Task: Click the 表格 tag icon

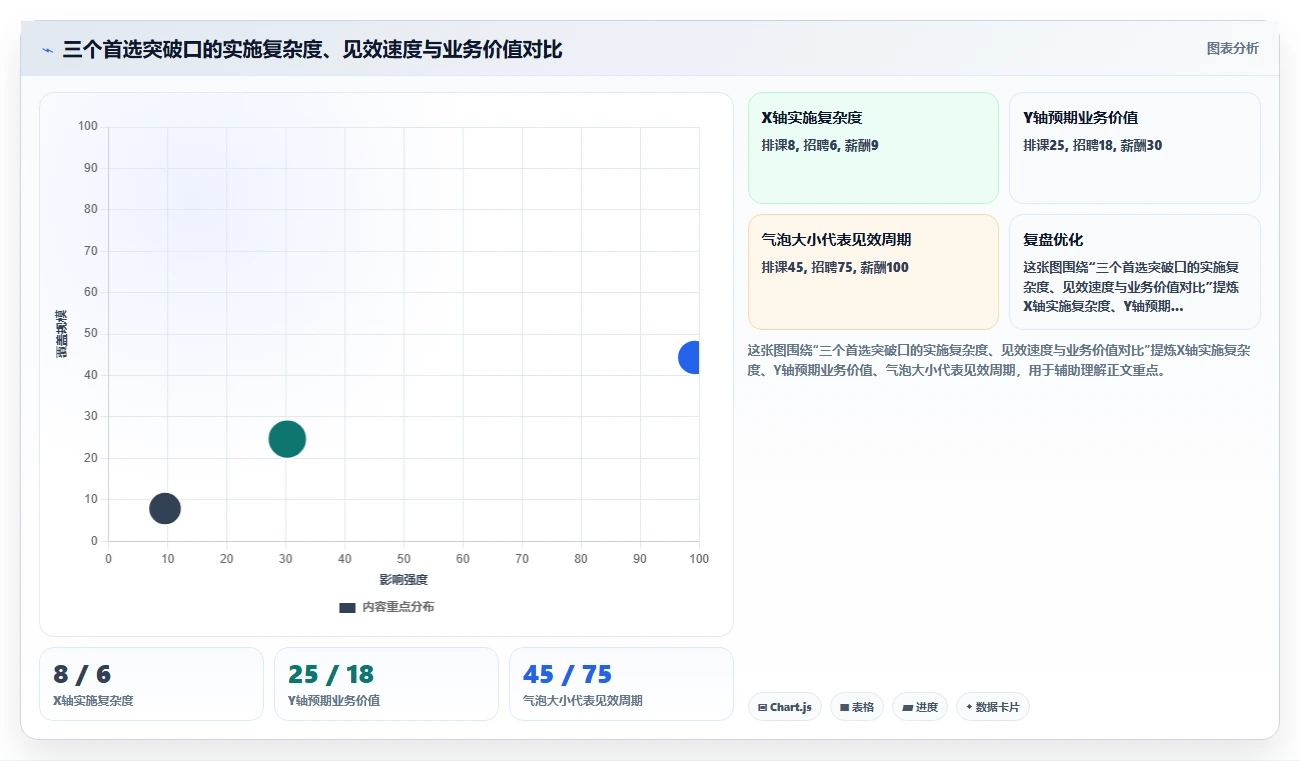Action: point(844,707)
